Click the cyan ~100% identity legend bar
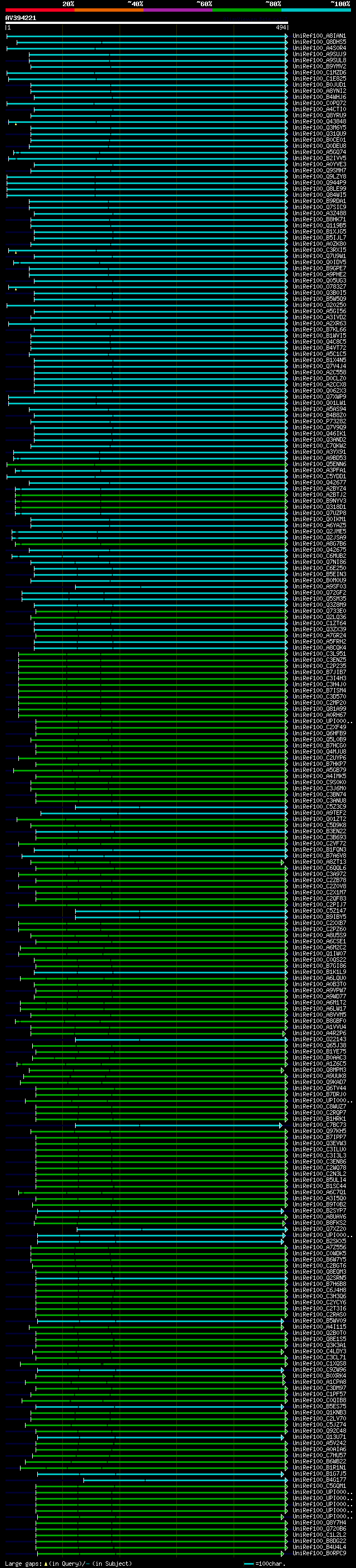The width and height of the screenshot is (356, 1568). tap(317, 10)
